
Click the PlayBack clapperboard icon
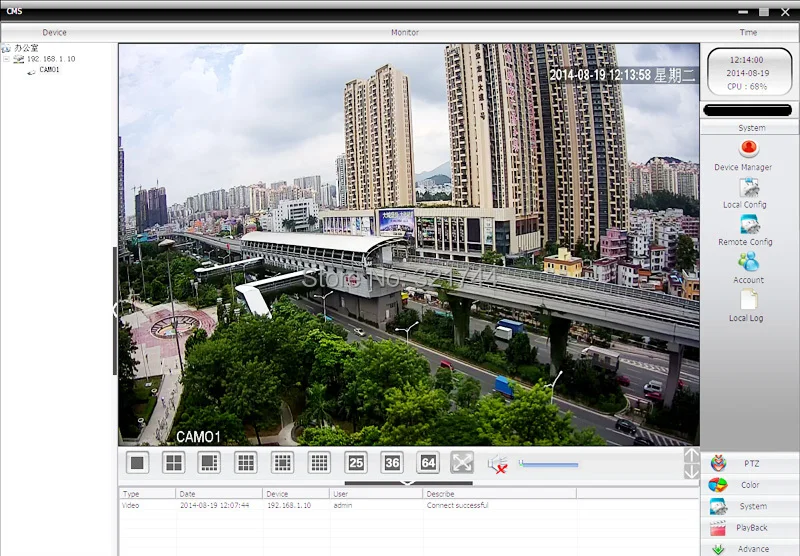point(718,528)
